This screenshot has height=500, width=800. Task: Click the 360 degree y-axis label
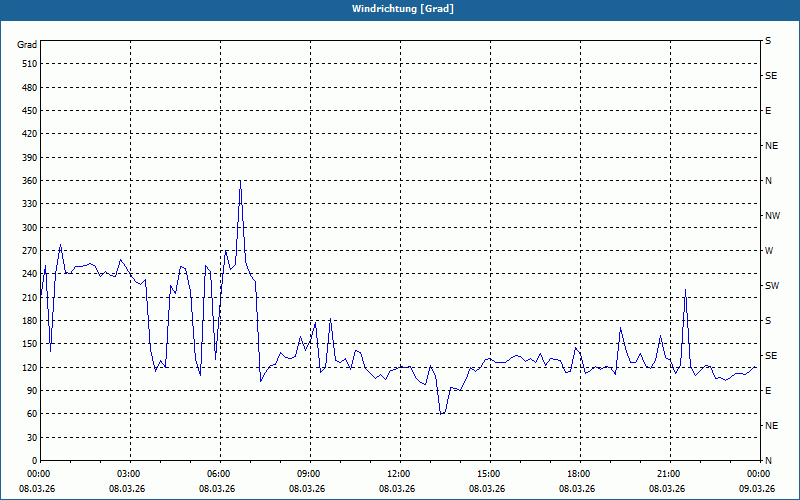click(x=27, y=181)
